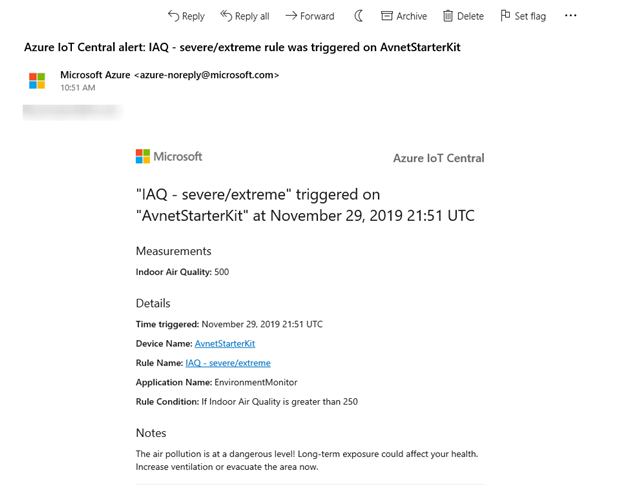Image resolution: width=620 pixels, height=500 pixels.
Task: Click the sender name Microsoft Azure
Action: (x=96, y=75)
